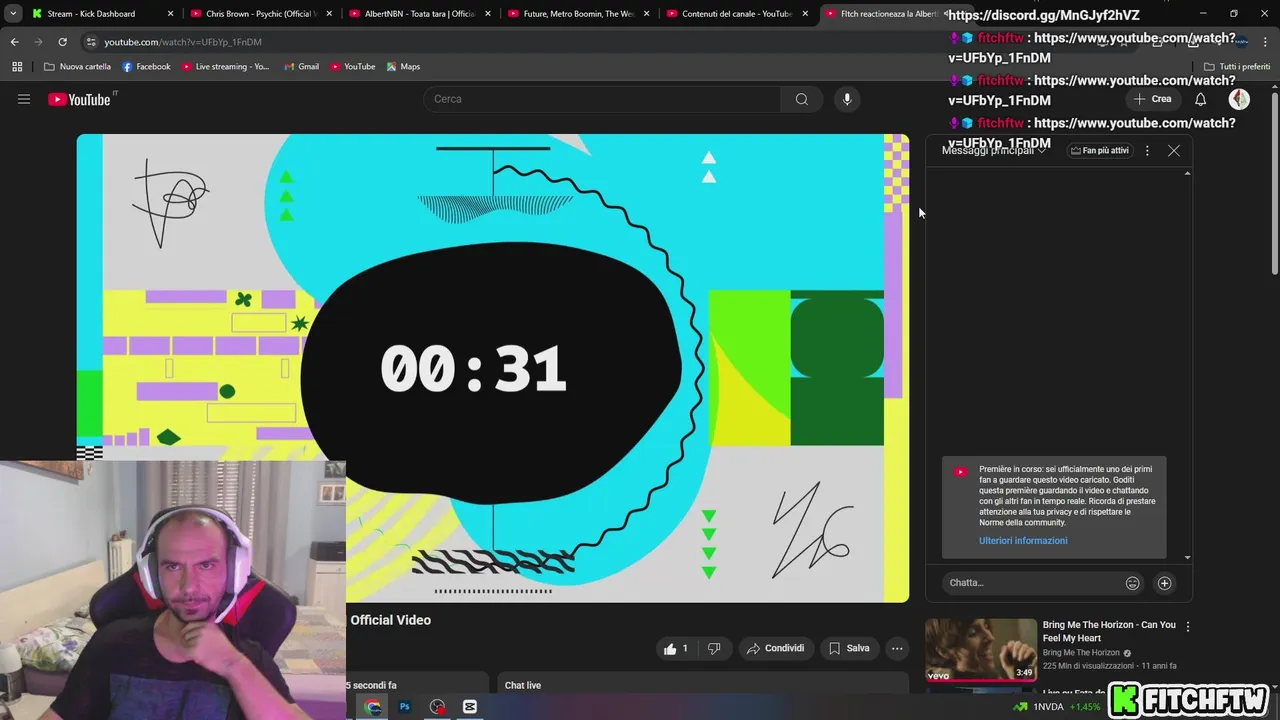The image size is (1280, 720).
Task: Open the Crea dropdown button
Action: point(1152,99)
